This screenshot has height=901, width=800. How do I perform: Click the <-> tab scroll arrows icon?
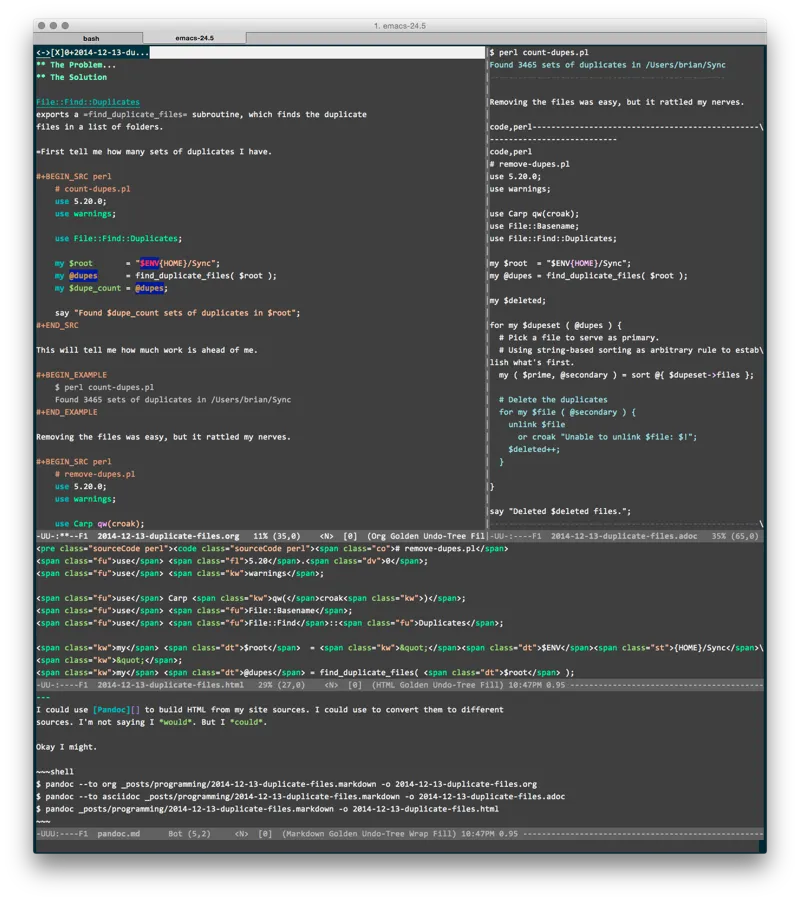pos(41,52)
